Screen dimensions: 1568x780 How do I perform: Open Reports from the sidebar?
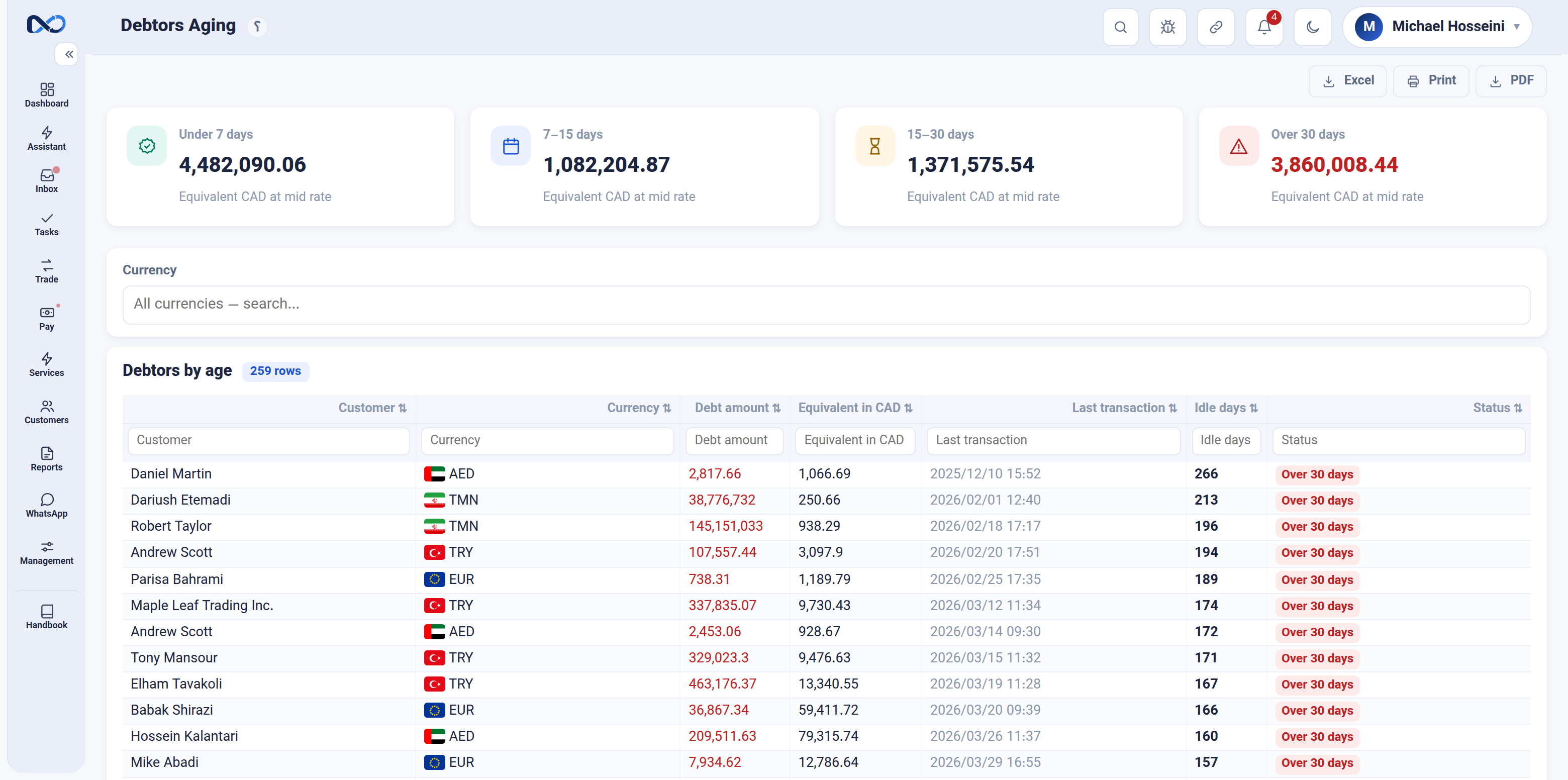point(46,459)
